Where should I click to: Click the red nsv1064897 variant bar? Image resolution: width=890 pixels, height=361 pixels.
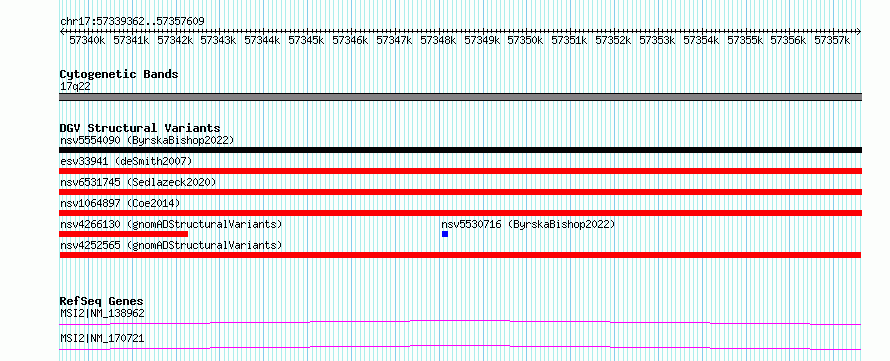[460, 213]
